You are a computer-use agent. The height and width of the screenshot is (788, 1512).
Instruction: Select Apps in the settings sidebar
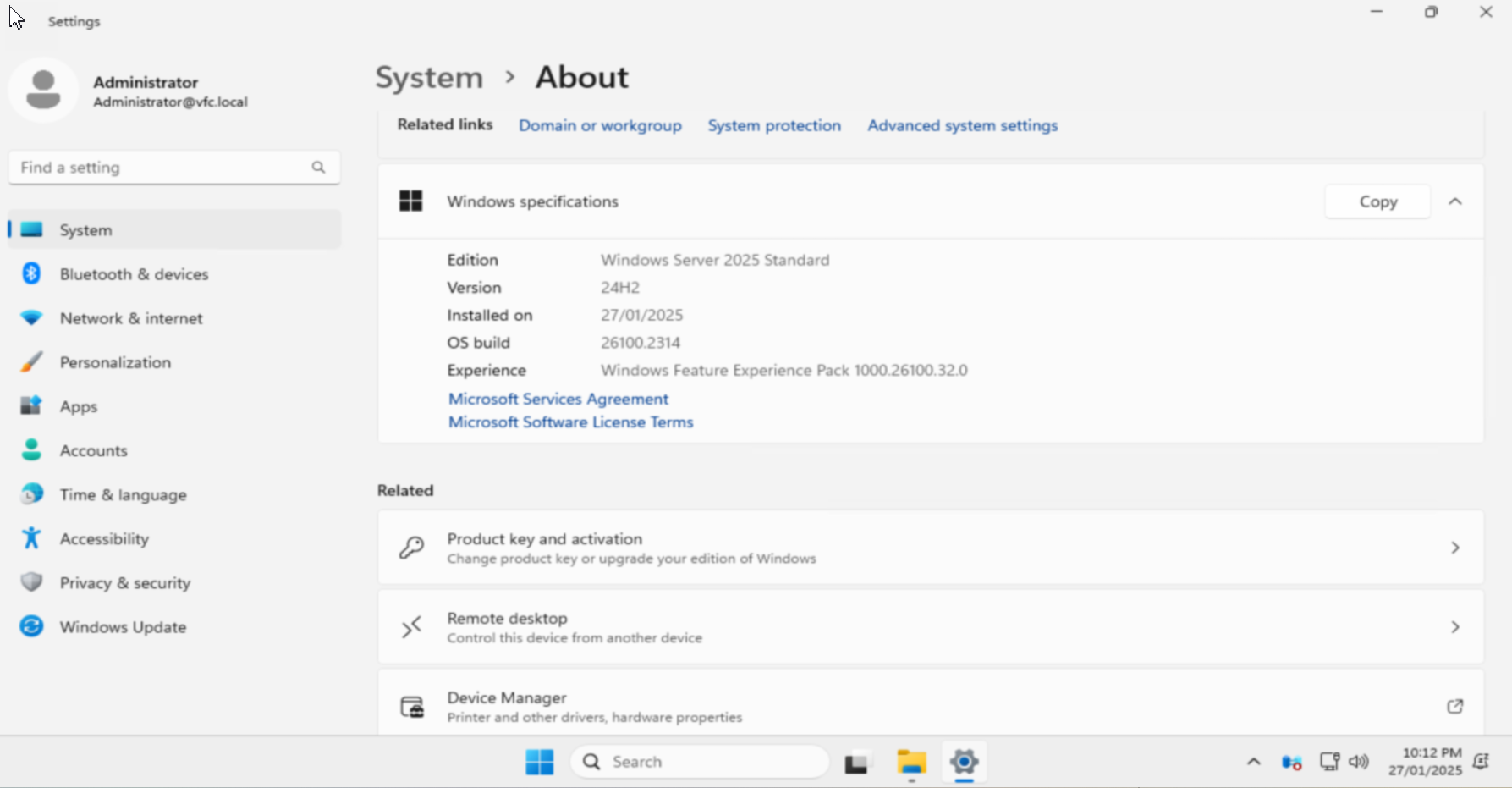click(x=79, y=406)
